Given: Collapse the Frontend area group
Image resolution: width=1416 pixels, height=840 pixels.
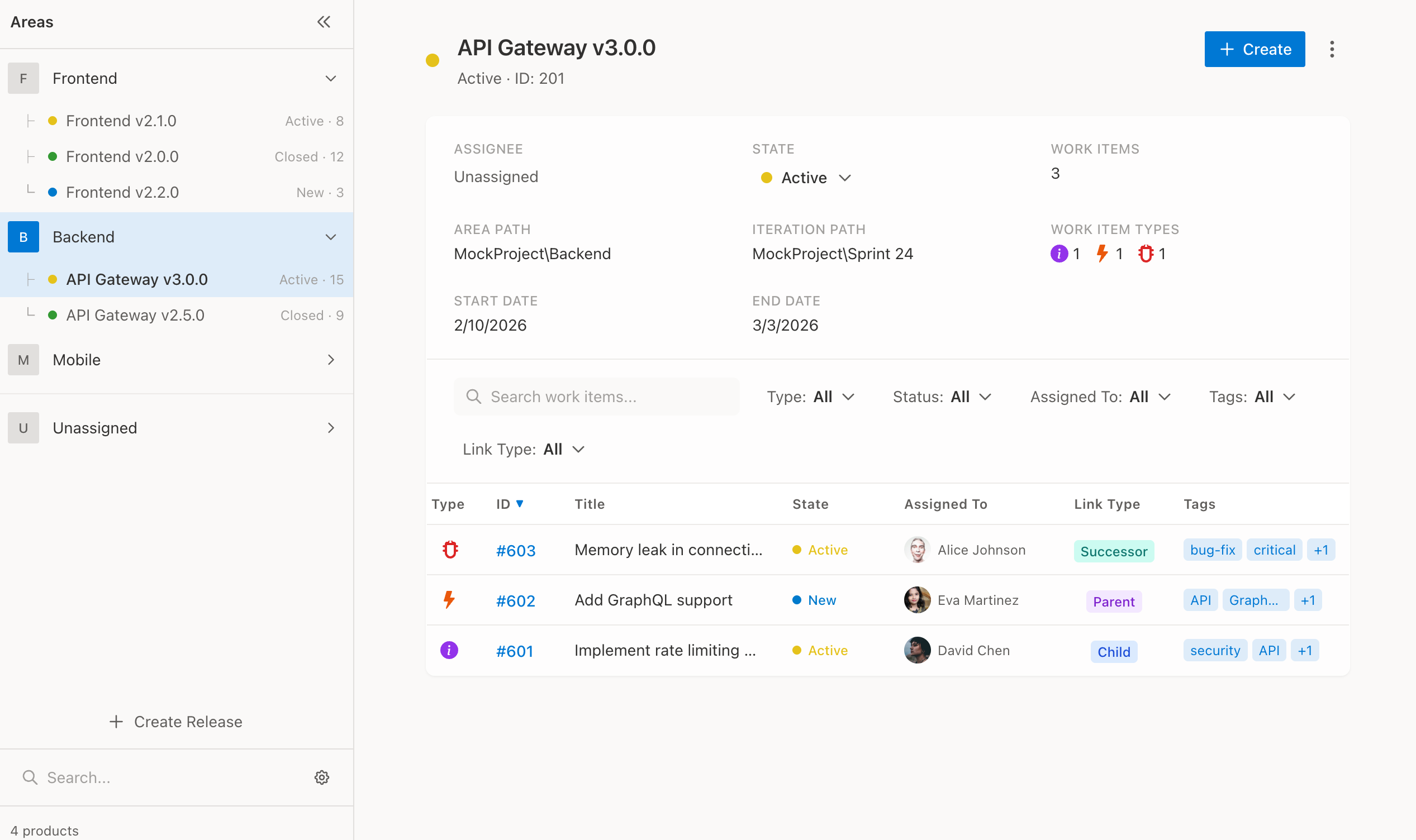Looking at the screenshot, I should (x=331, y=78).
